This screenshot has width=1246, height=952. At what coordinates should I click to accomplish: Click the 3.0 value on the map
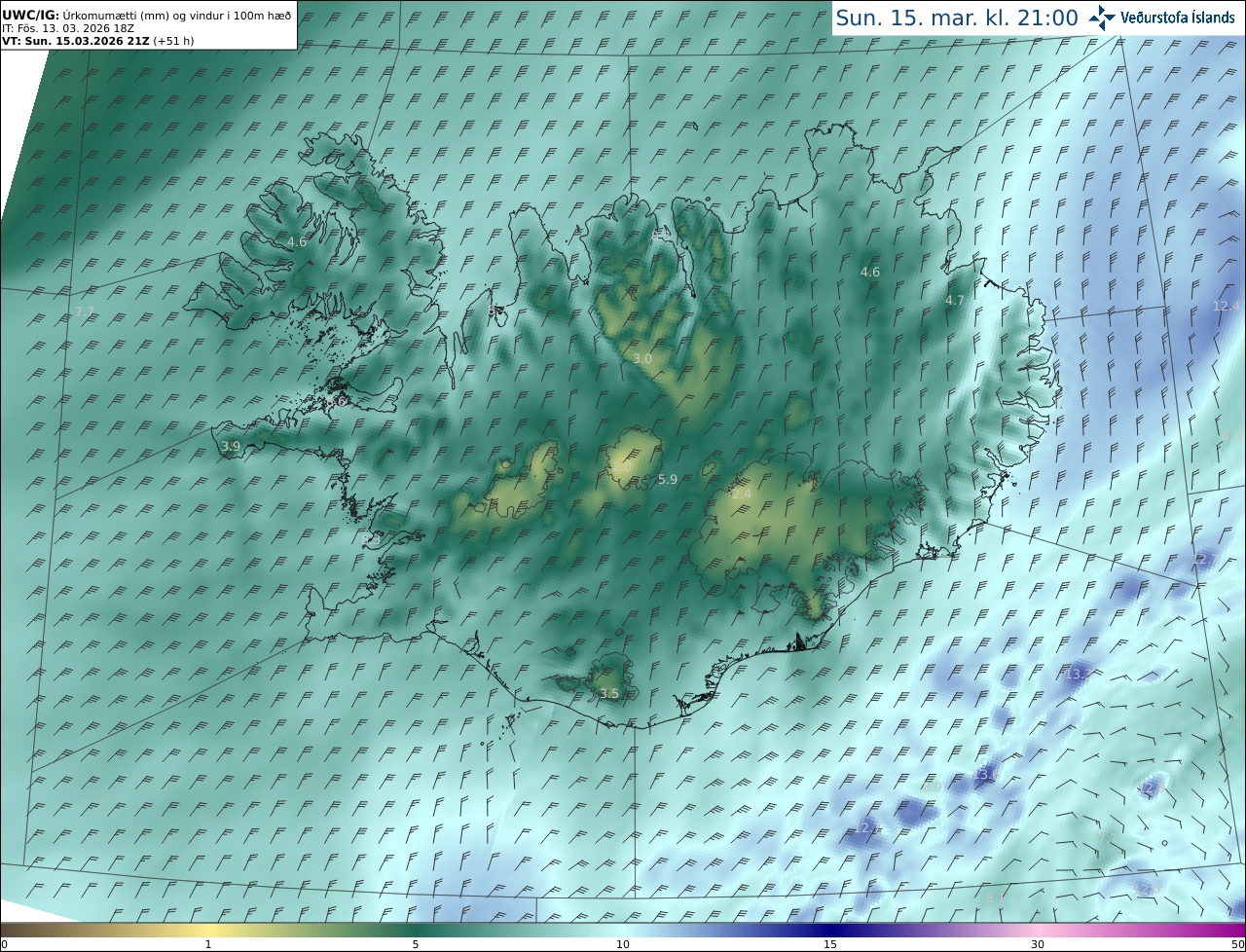642,359
